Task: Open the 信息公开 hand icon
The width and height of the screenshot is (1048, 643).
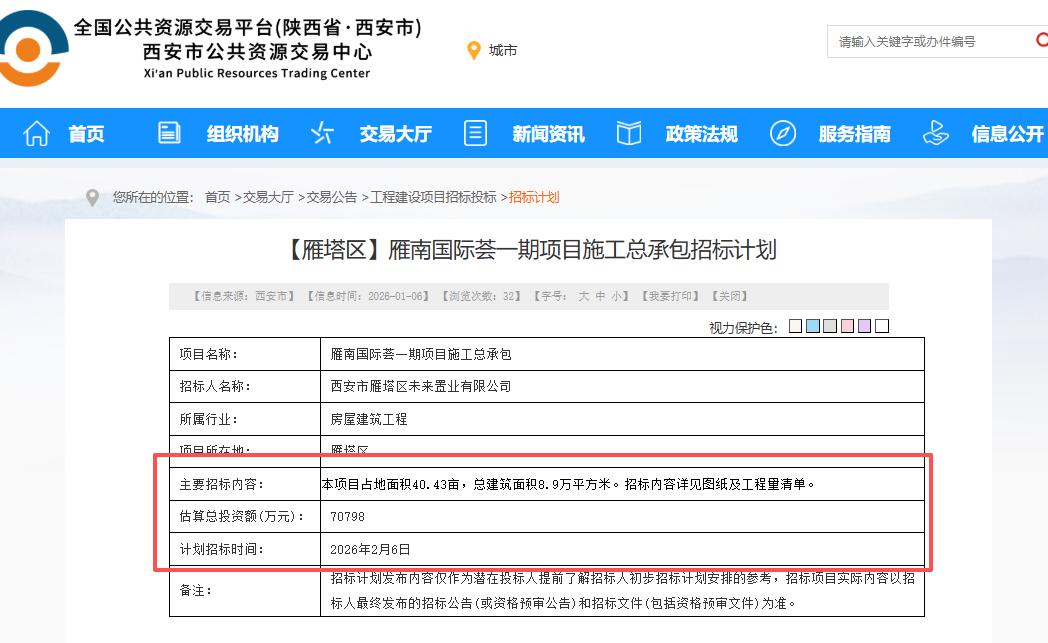Action: [935, 132]
